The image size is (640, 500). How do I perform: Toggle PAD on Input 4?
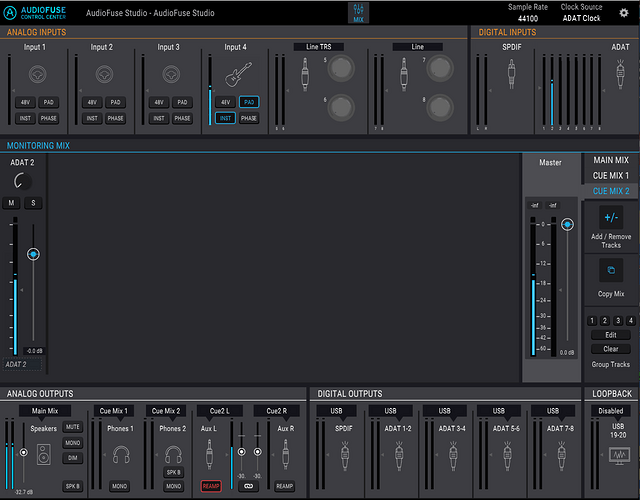(x=249, y=102)
